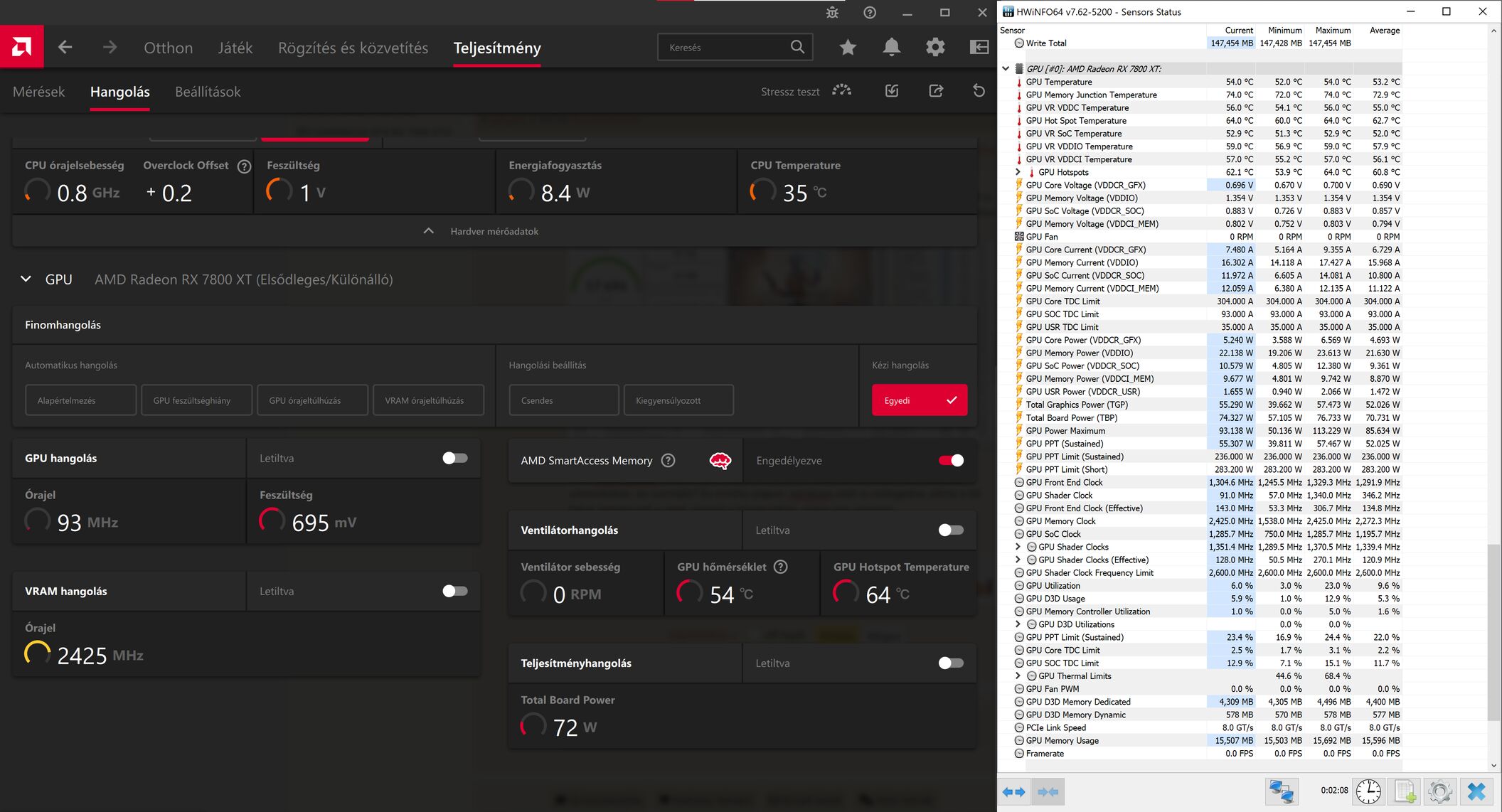
Task: Click HWiNFO blue X close sensors button
Action: coord(1476,791)
